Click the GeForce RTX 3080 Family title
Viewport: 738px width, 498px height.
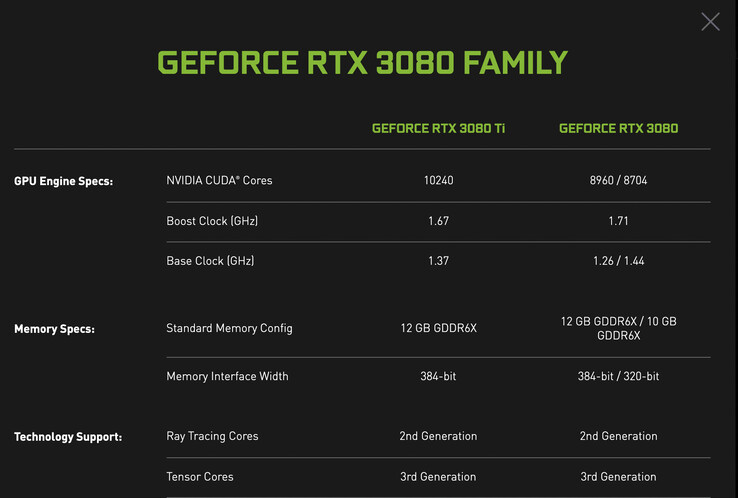click(362, 62)
